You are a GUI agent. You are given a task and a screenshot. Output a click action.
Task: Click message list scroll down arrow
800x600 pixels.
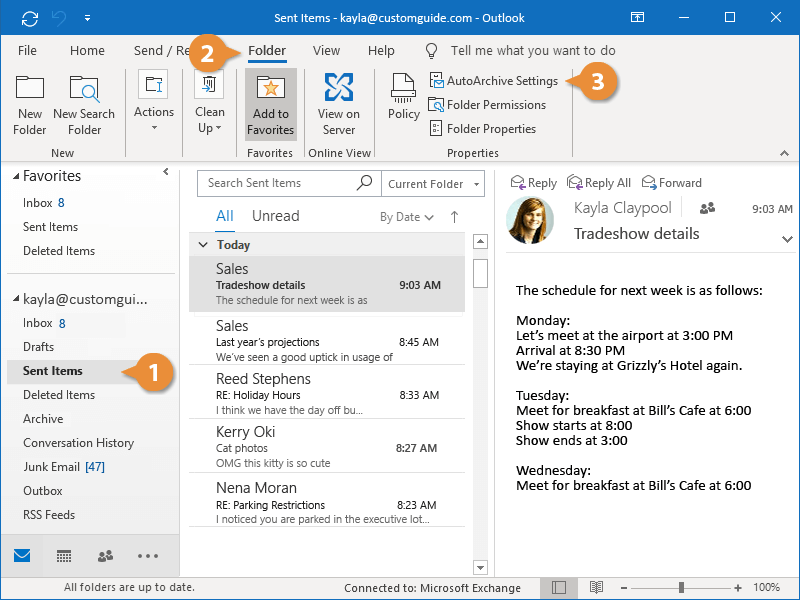[x=480, y=567]
